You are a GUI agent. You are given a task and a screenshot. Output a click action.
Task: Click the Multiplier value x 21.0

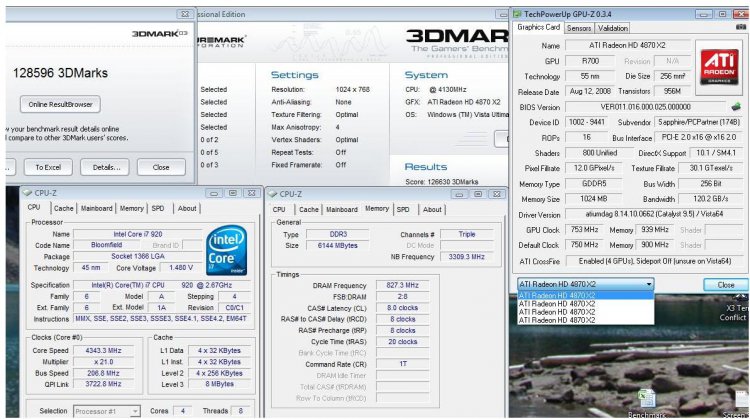pos(103,362)
